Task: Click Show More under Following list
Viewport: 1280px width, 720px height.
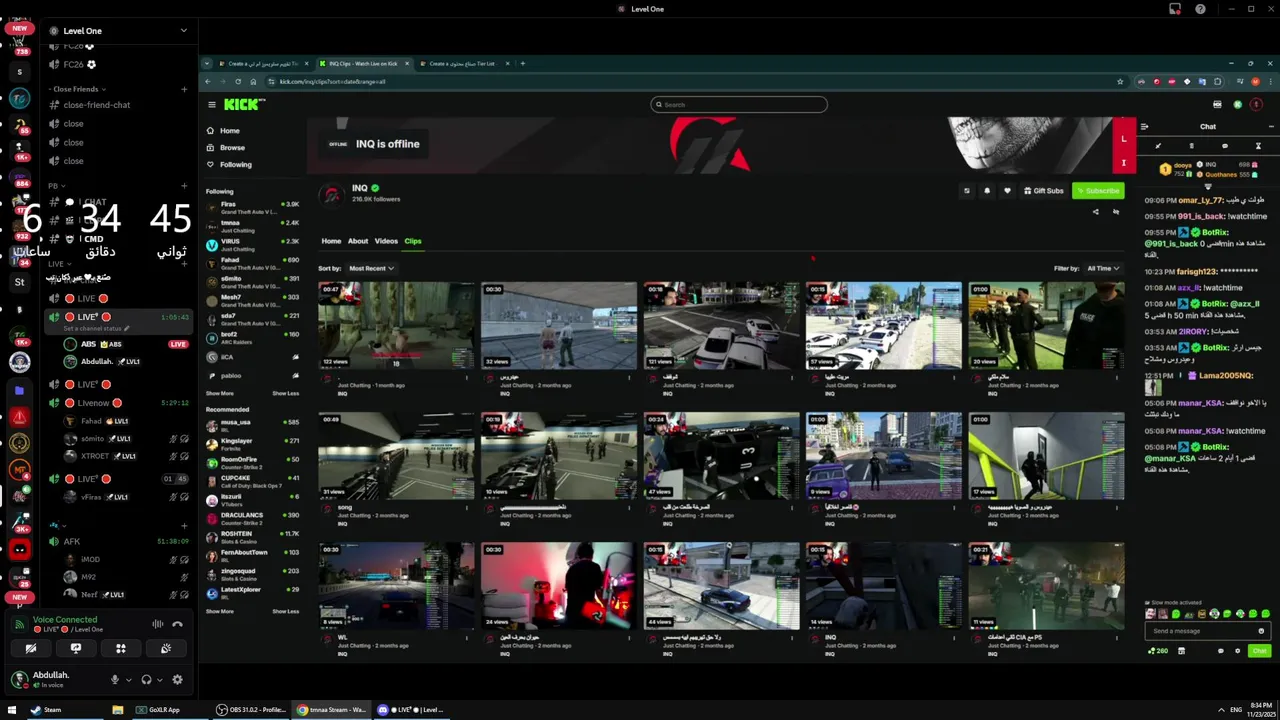Action: [x=219, y=393]
